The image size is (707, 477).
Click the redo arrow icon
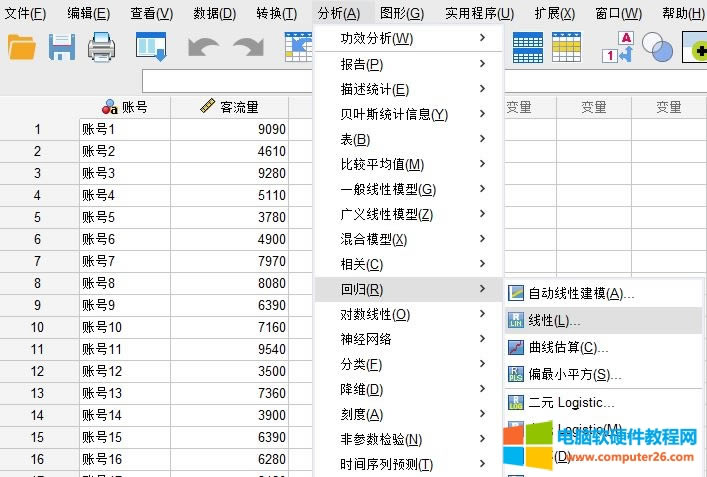click(x=247, y=46)
